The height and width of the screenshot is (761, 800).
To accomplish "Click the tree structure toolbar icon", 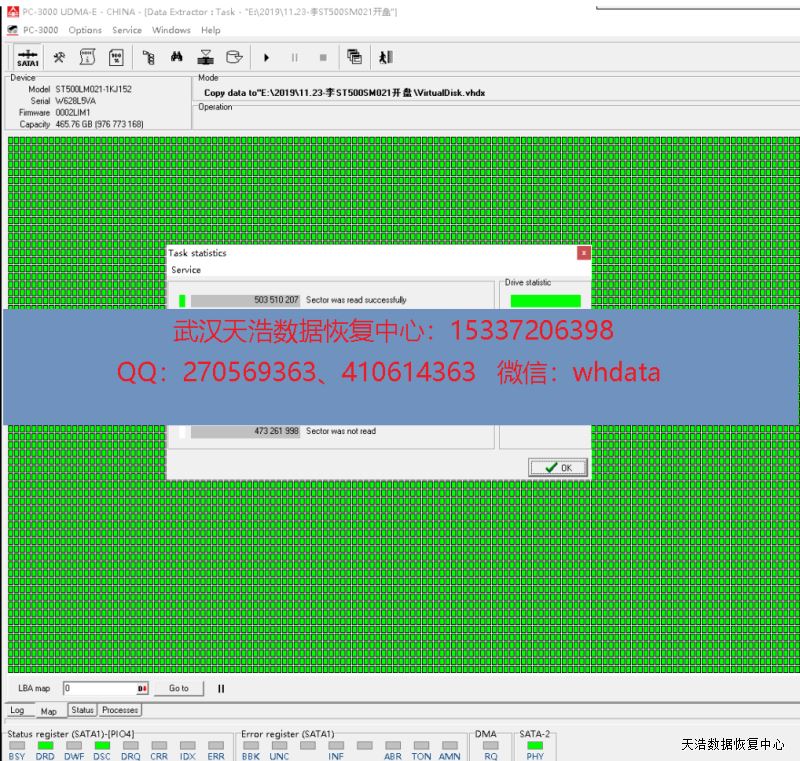I will click(x=149, y=58).
